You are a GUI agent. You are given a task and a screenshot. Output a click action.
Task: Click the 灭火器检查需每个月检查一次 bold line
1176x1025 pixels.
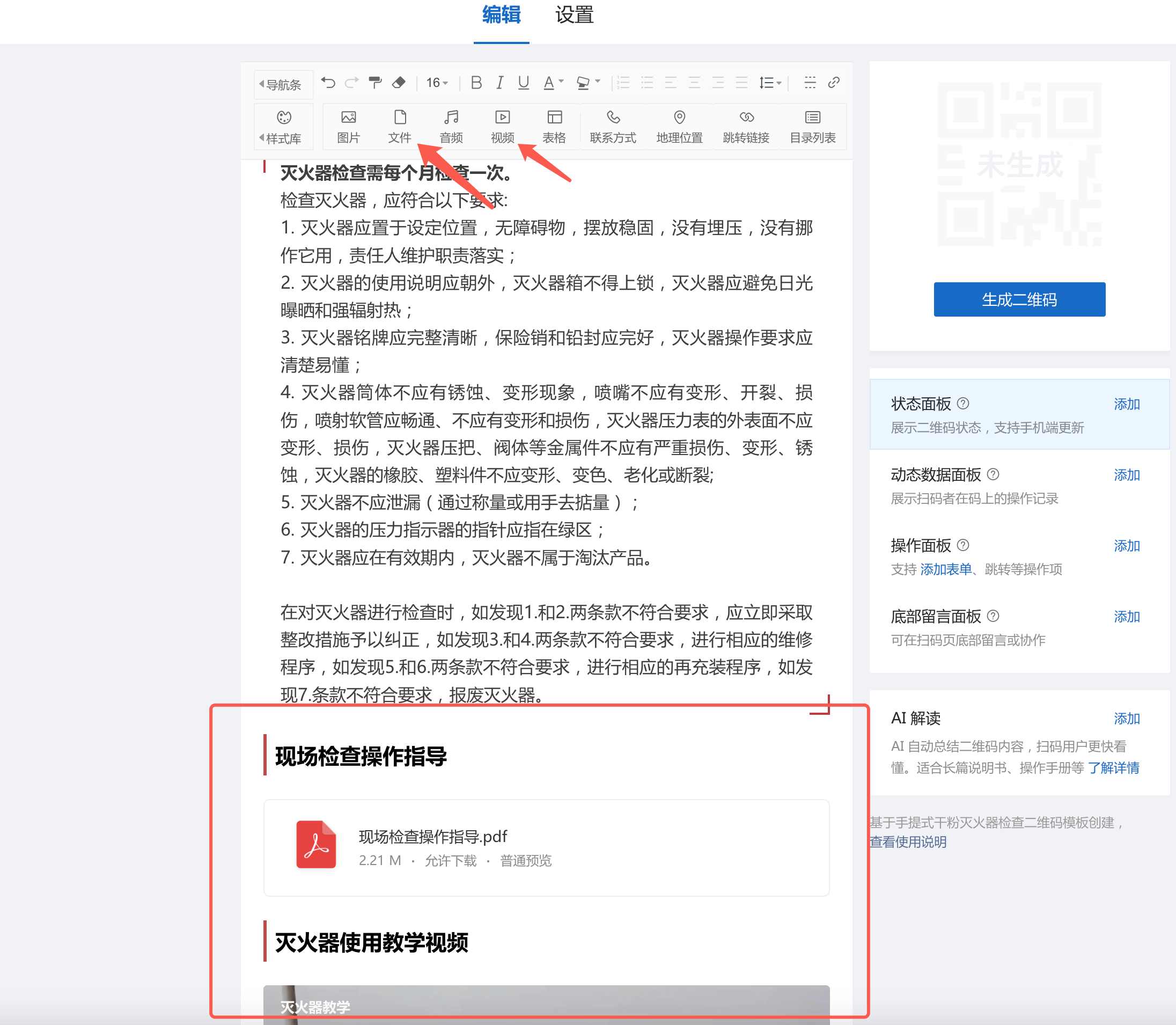tap(395, 172)
